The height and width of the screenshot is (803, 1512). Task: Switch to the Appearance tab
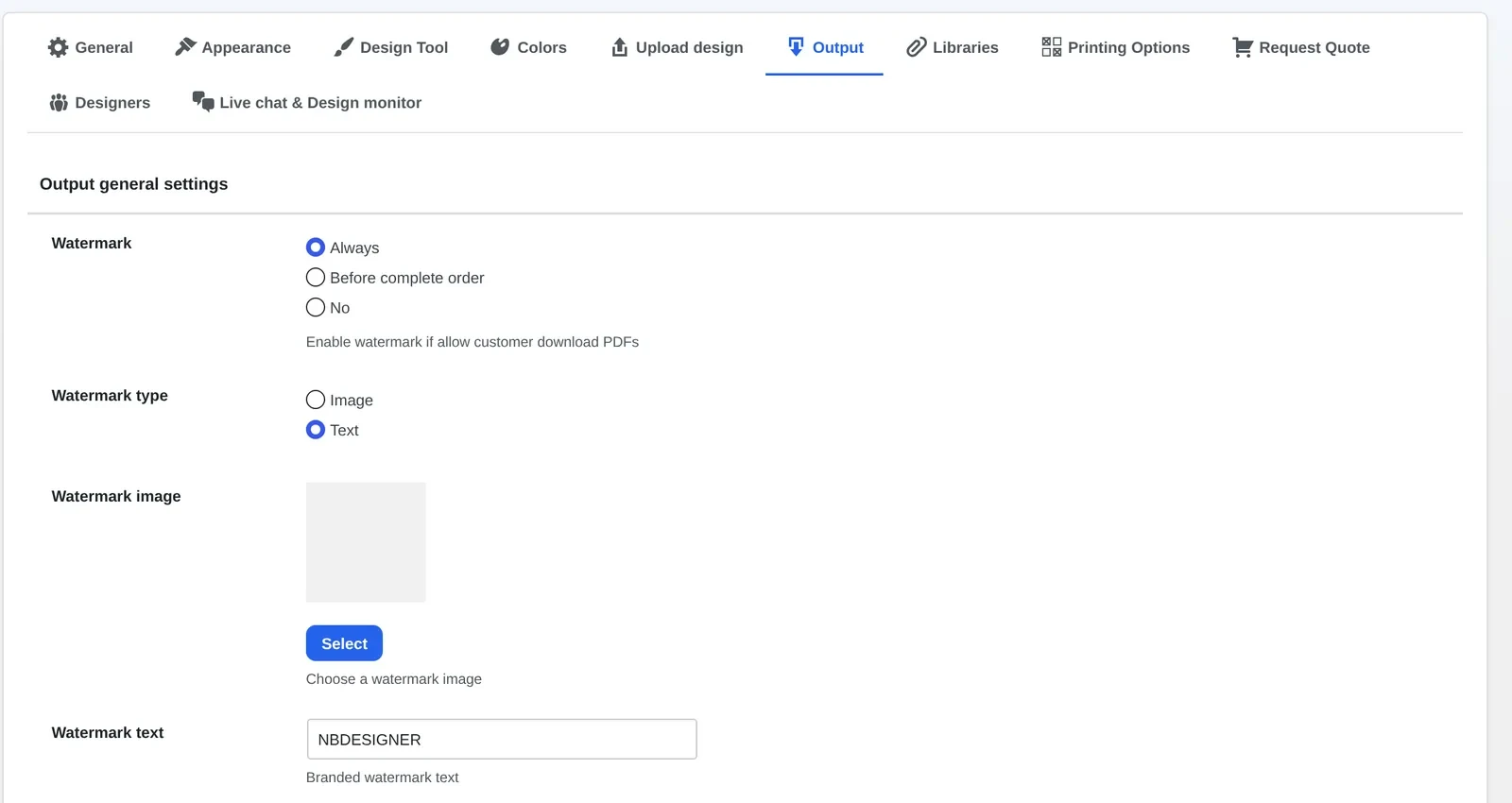[233, 47]
